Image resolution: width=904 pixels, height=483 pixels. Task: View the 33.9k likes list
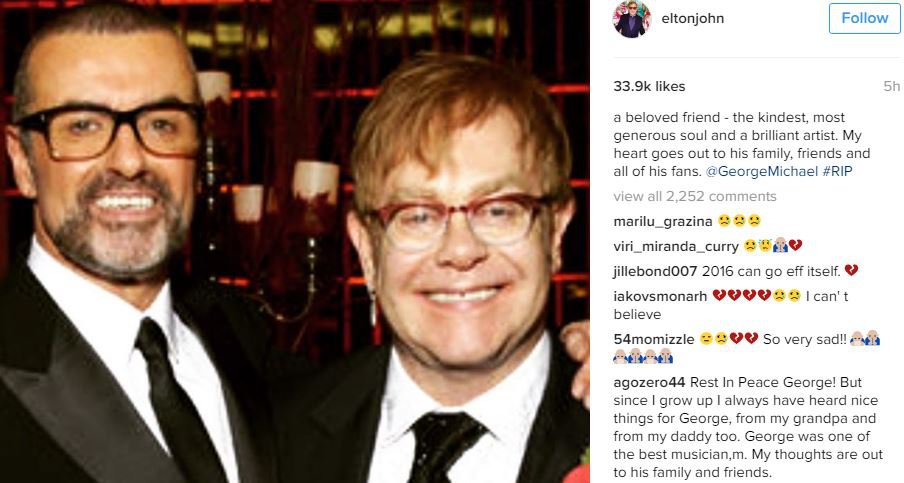(649, 86)
